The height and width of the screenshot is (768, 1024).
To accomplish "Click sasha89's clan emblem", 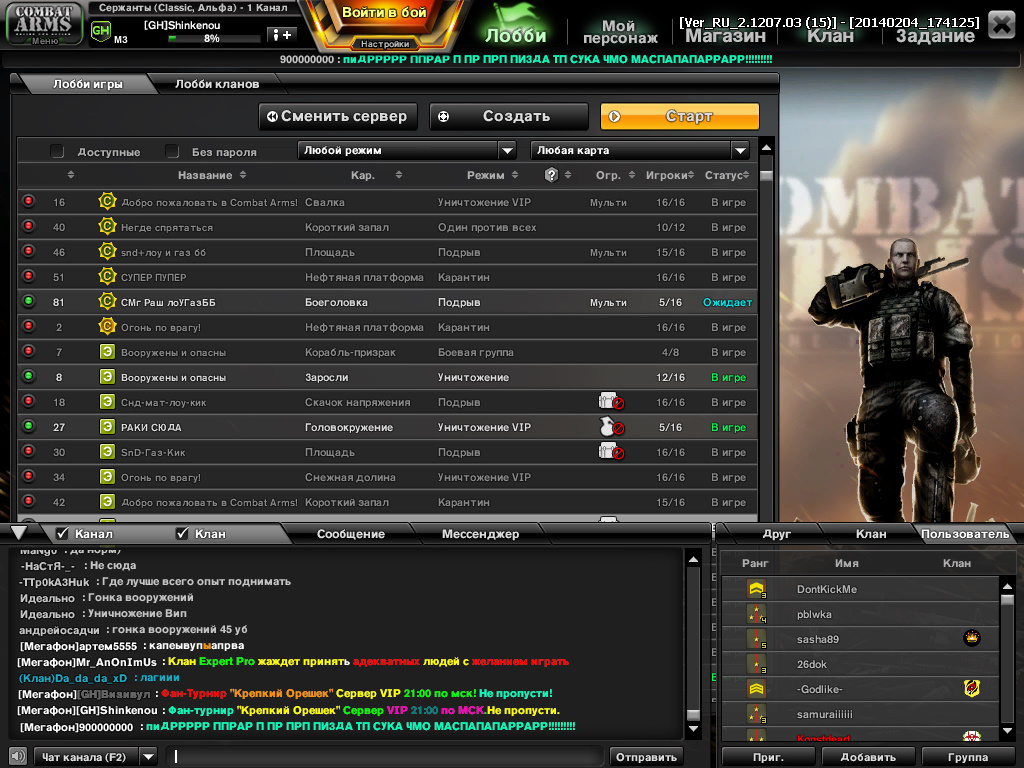I will 972,638.
